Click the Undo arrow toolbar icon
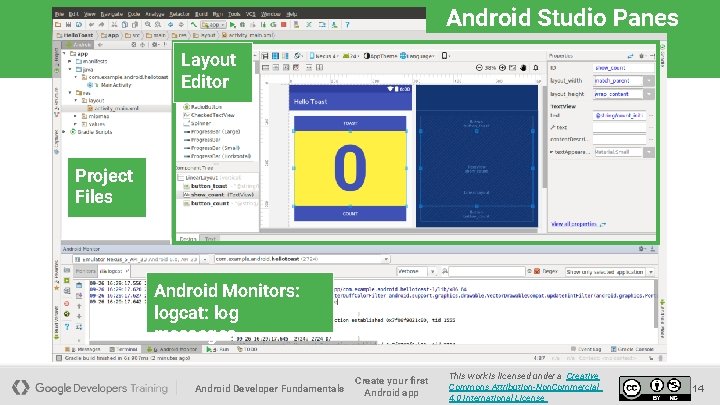720x405 pixels. pyautogui.click(x=92, y=25)
